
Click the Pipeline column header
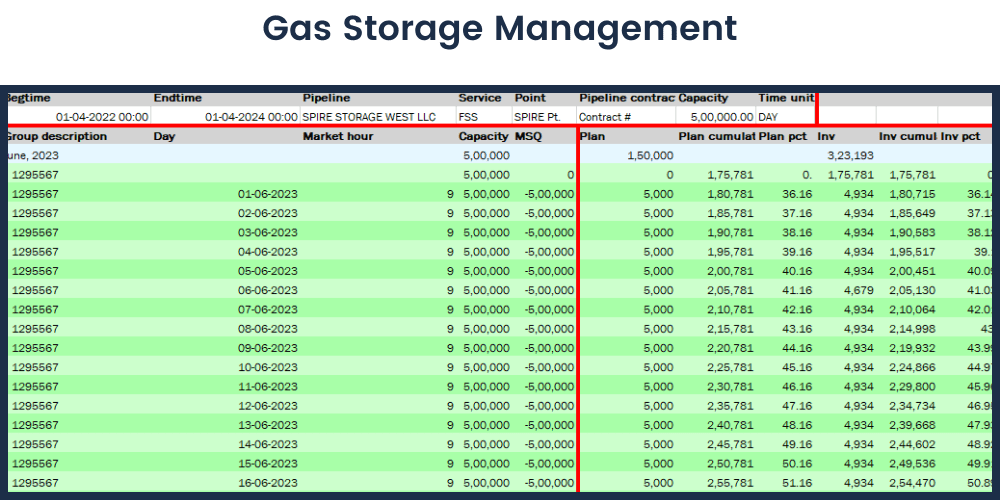pos(327,98)
